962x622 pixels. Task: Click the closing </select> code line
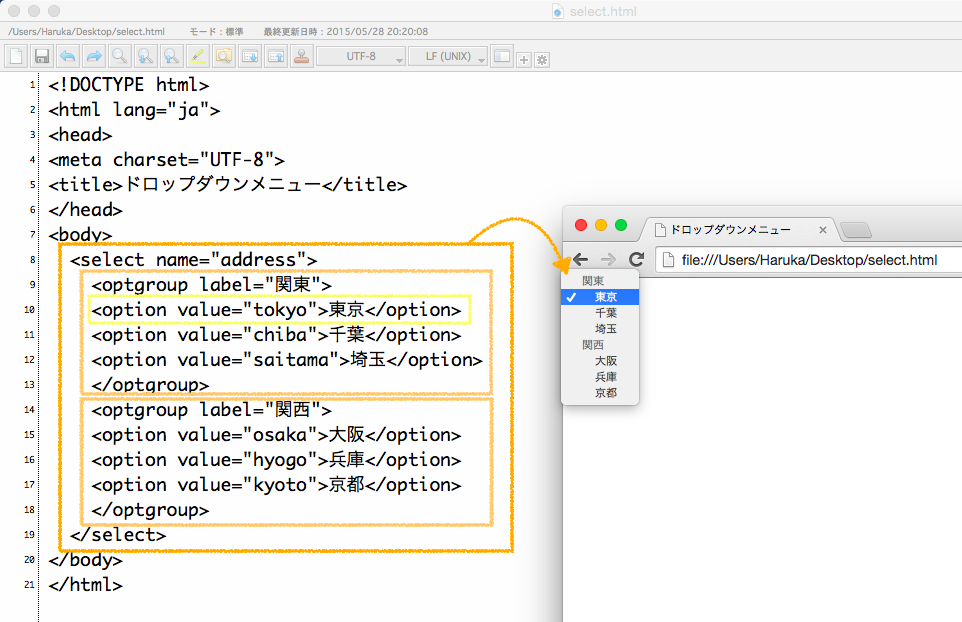tap(118, 535)
